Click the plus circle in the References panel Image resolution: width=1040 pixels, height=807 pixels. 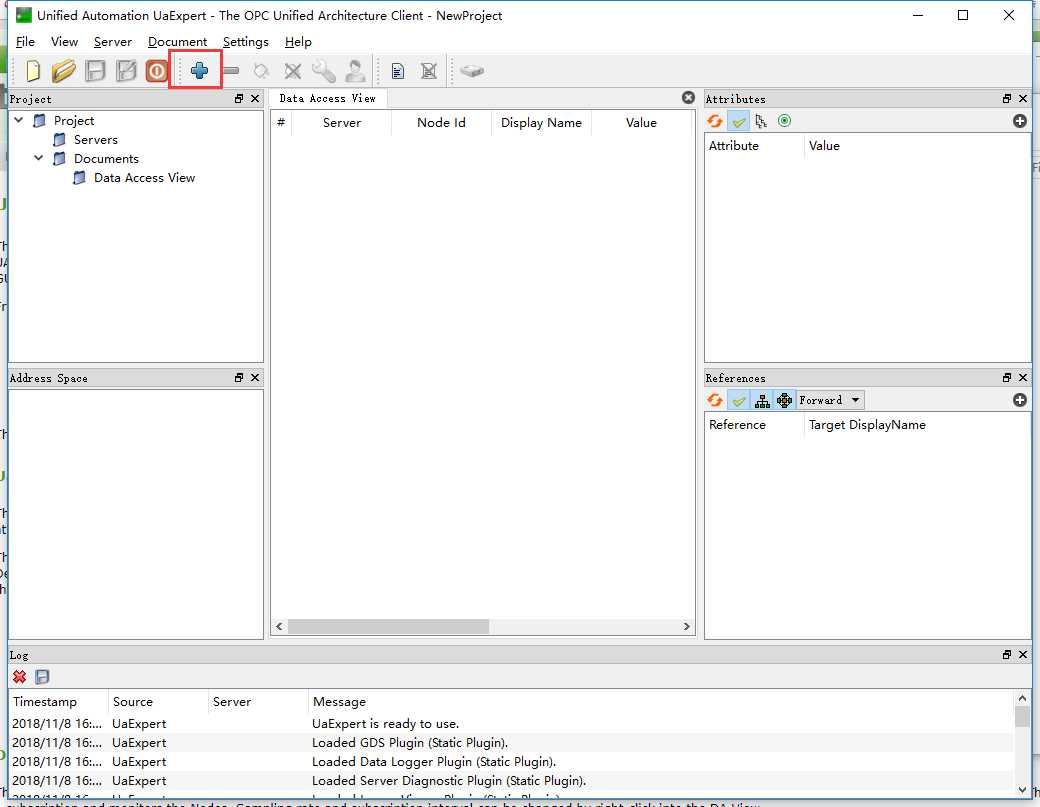[1019, 400]
